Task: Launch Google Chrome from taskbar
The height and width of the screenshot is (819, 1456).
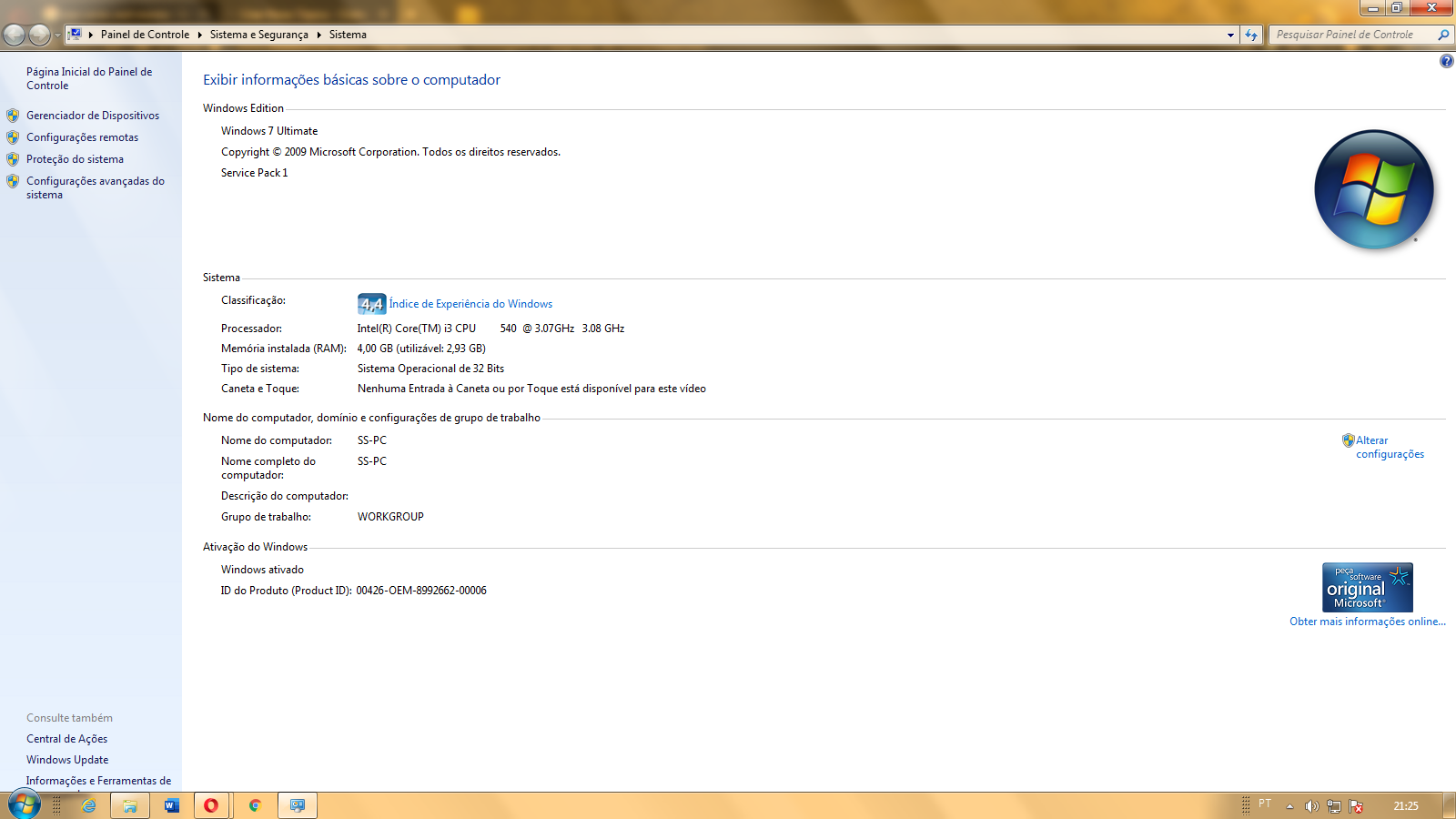Action: (x=255, y=805)
